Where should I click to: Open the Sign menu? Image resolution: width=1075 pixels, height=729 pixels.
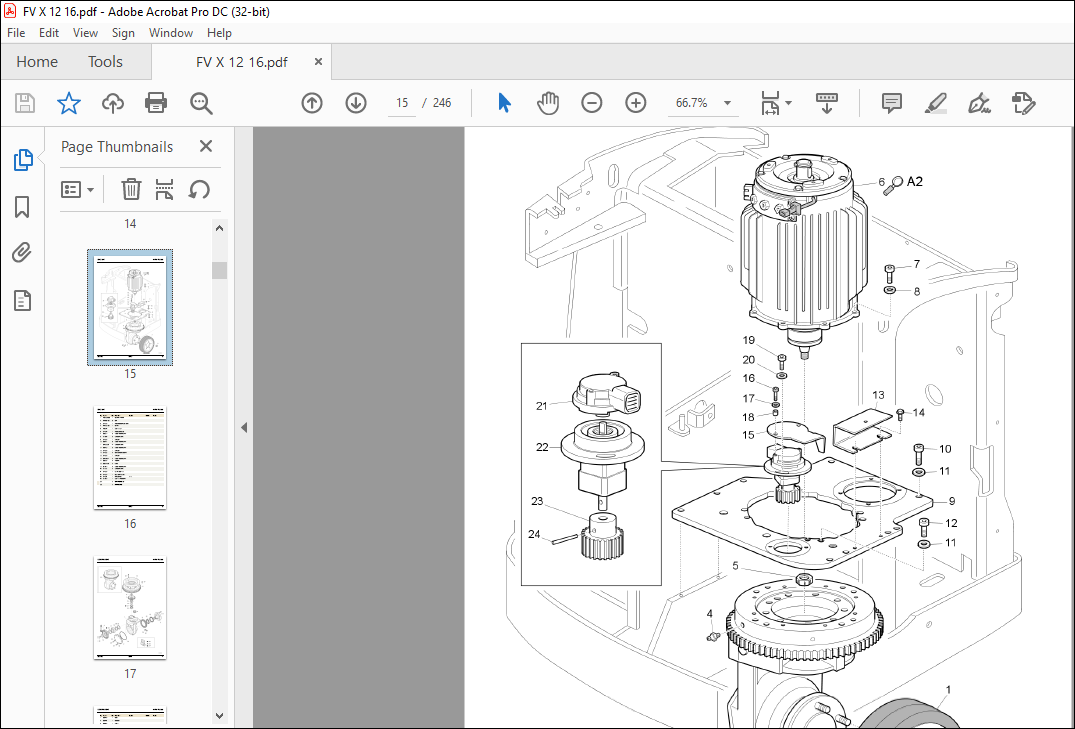pos(123,33)
